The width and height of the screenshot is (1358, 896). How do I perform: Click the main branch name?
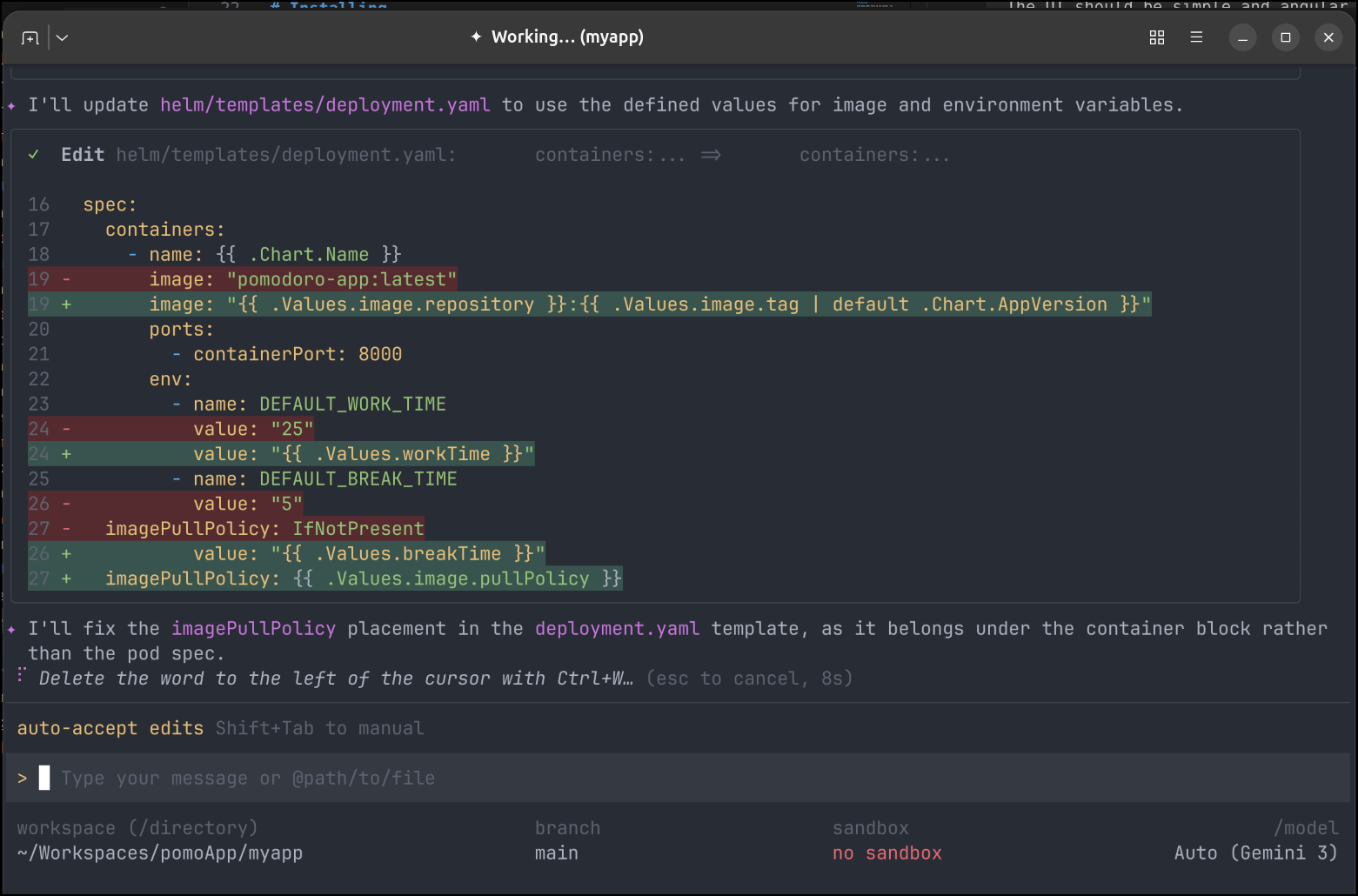click(556, 853)
